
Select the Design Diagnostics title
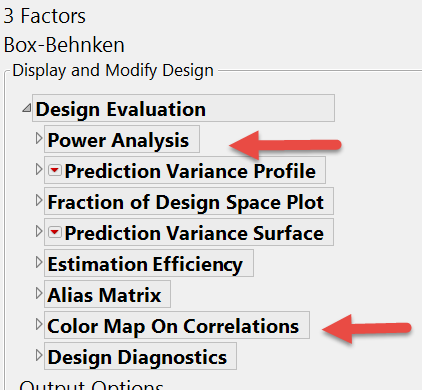coord(137,357)
